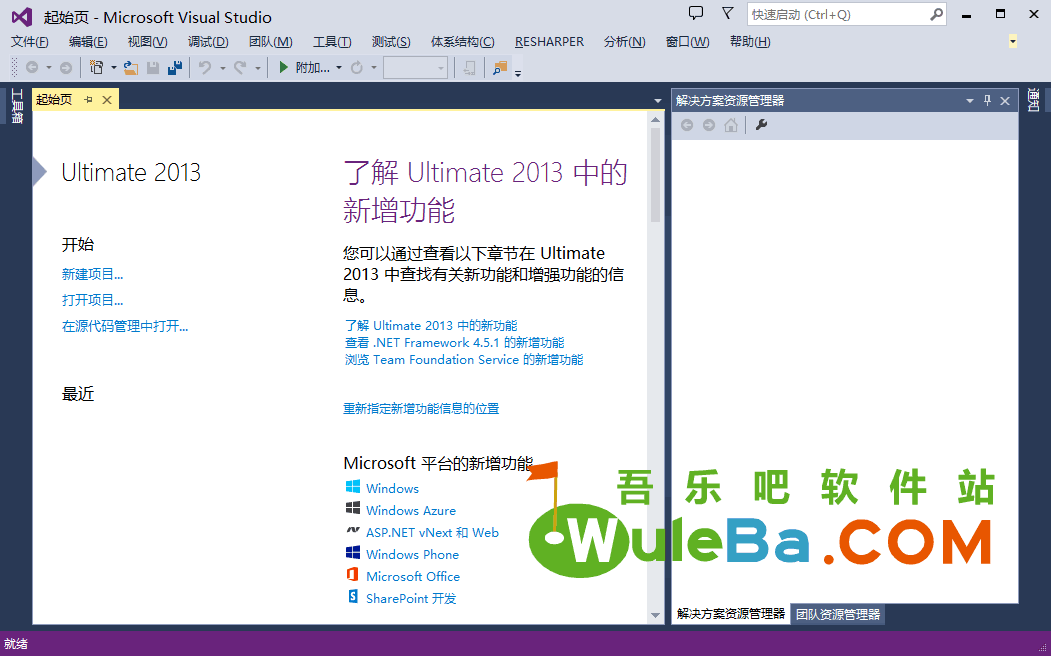Screen dimensions: 1051x656
Task: Expand the Ultimate 2013 side triangle
Action: point(40,172)
